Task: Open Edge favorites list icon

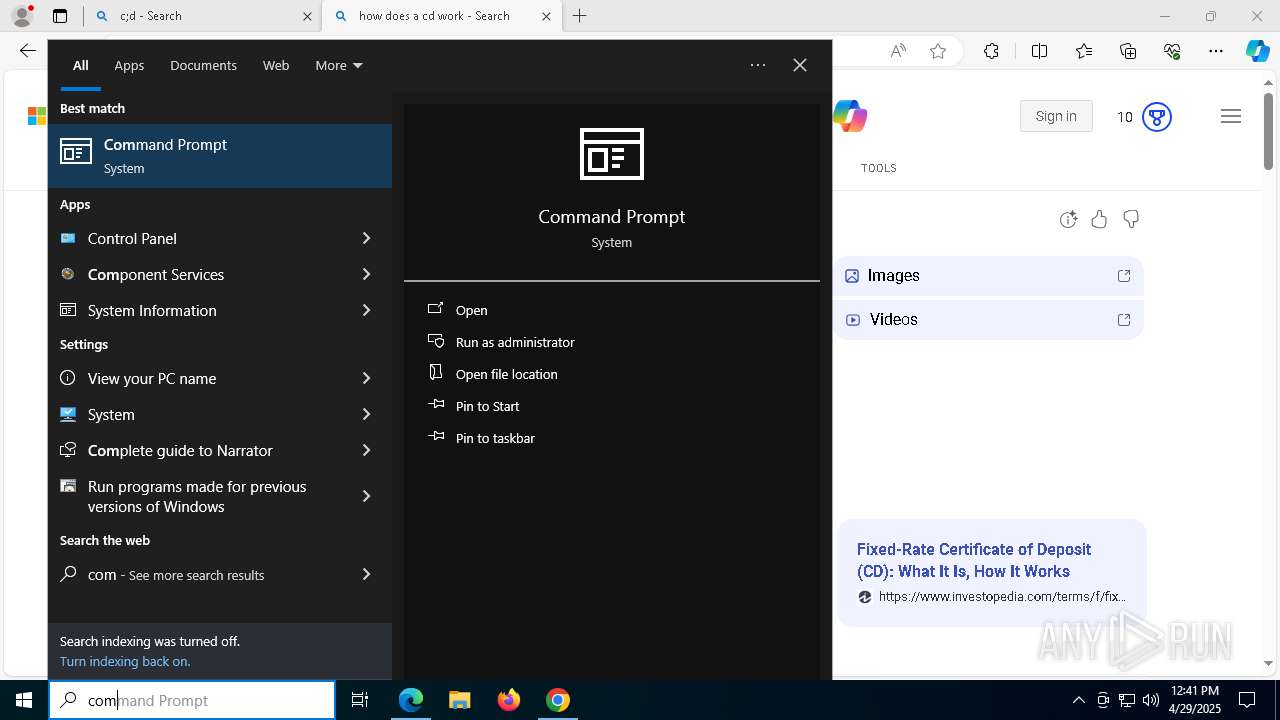Action: click(1084, 51)
